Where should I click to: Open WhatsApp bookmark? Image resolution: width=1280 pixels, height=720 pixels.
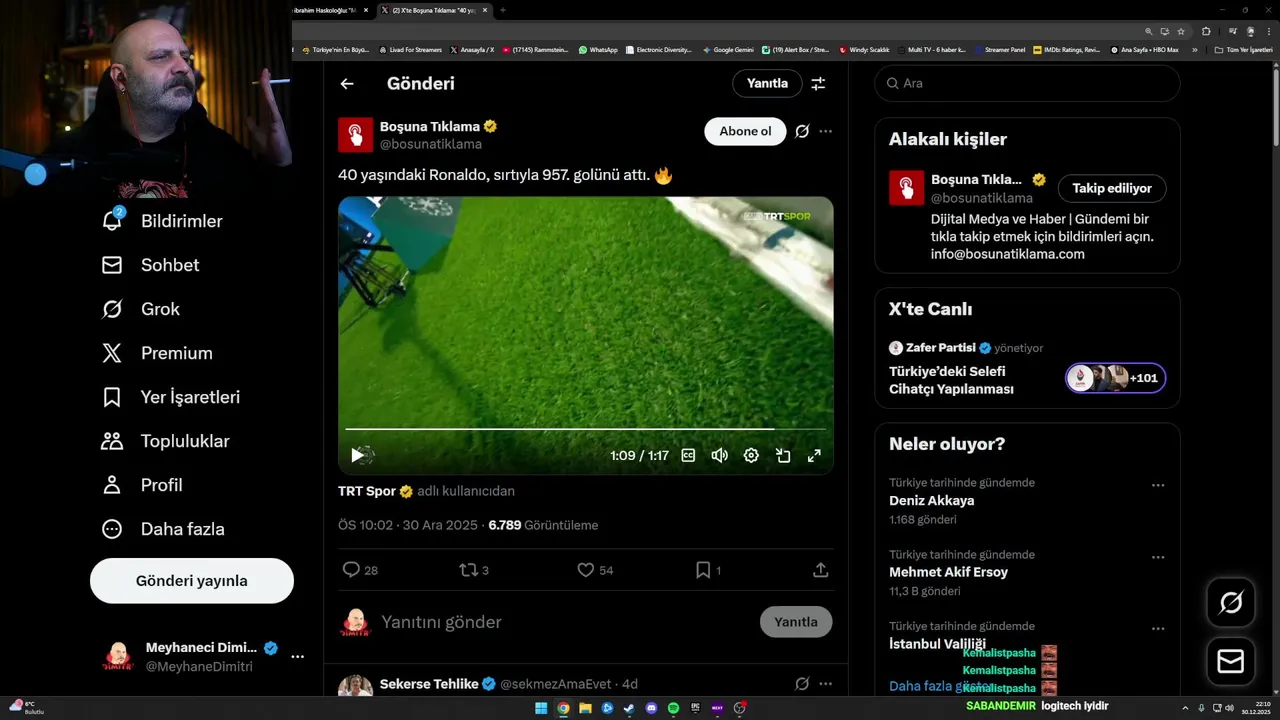tap(598, 49)
